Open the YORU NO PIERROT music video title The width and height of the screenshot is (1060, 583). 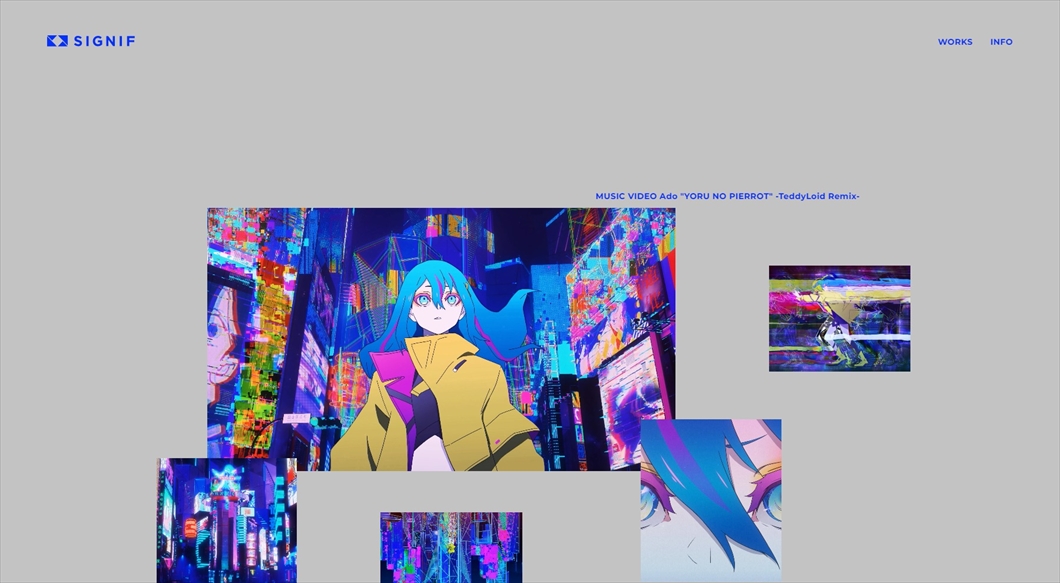coord(727,196)
